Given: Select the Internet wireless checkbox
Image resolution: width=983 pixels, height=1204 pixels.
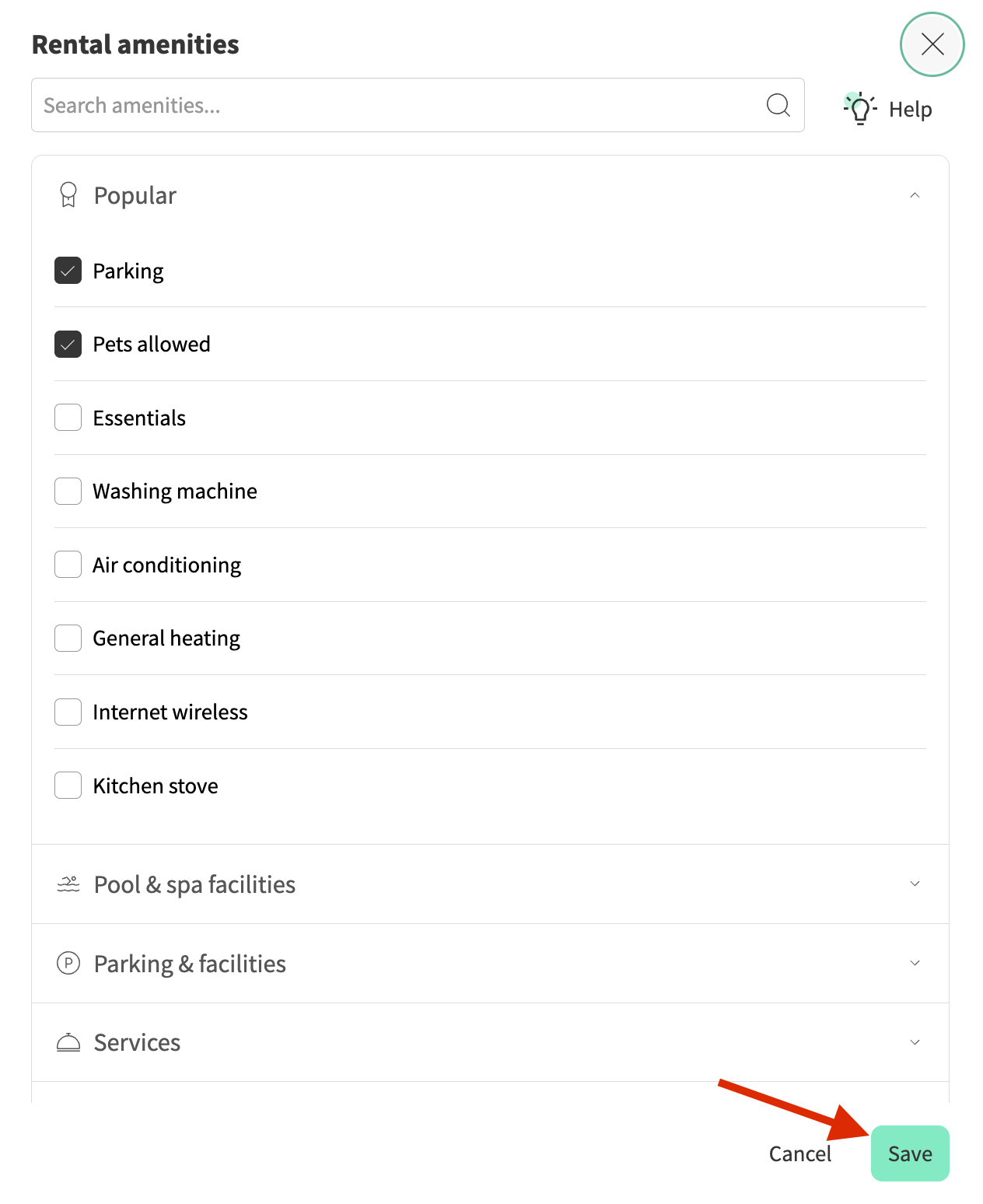Looking at the screenshot, I should [x=68, y=712].
